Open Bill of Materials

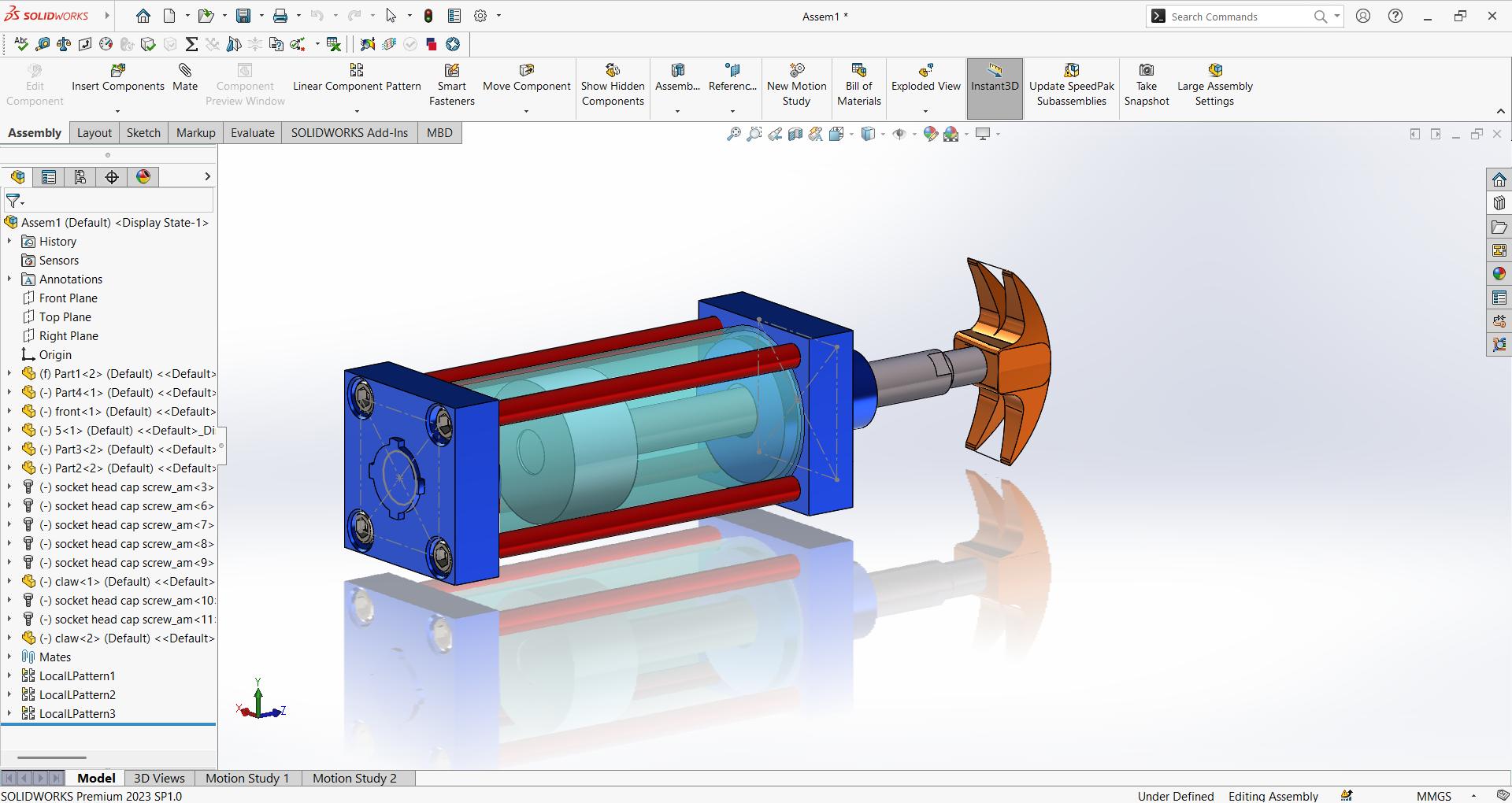click(859, 85)
